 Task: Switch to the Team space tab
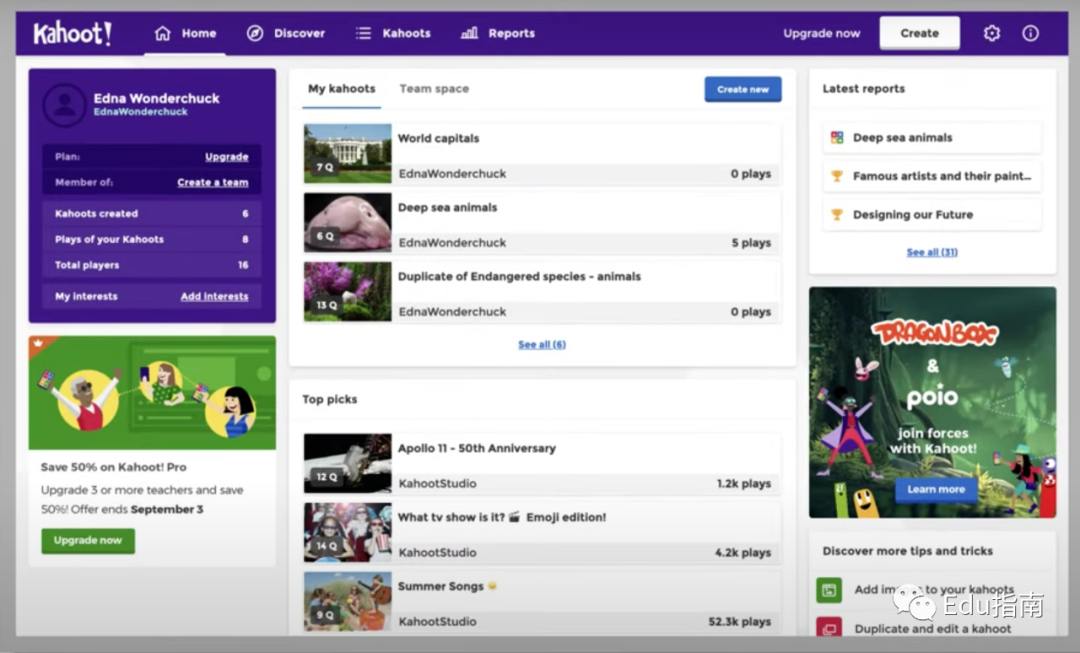click(x=434, y=89)
